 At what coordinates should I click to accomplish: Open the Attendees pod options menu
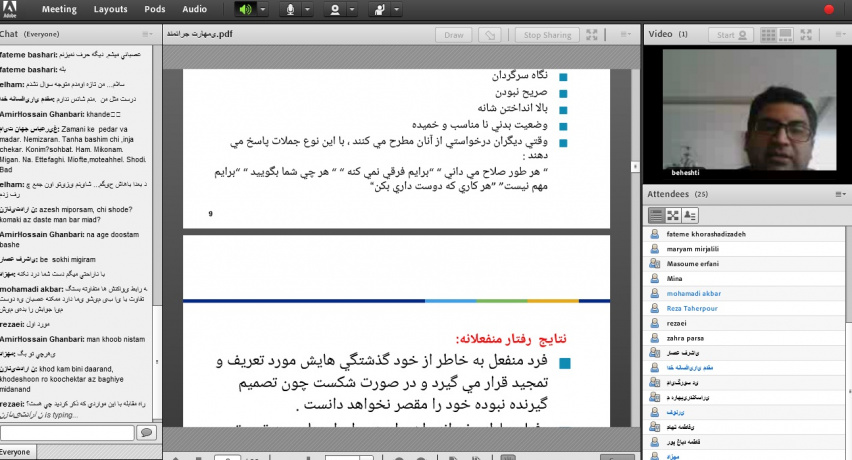[x=840, y=194]
